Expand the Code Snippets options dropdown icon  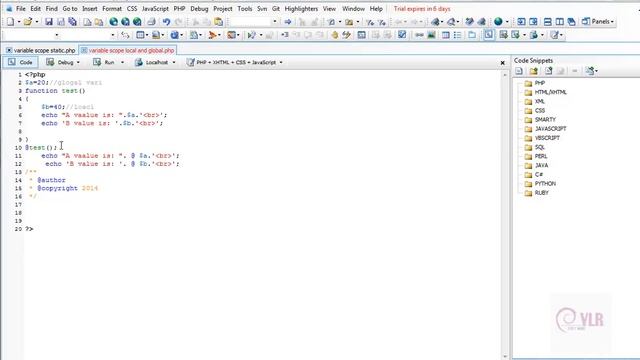click(x=591, y=71)
